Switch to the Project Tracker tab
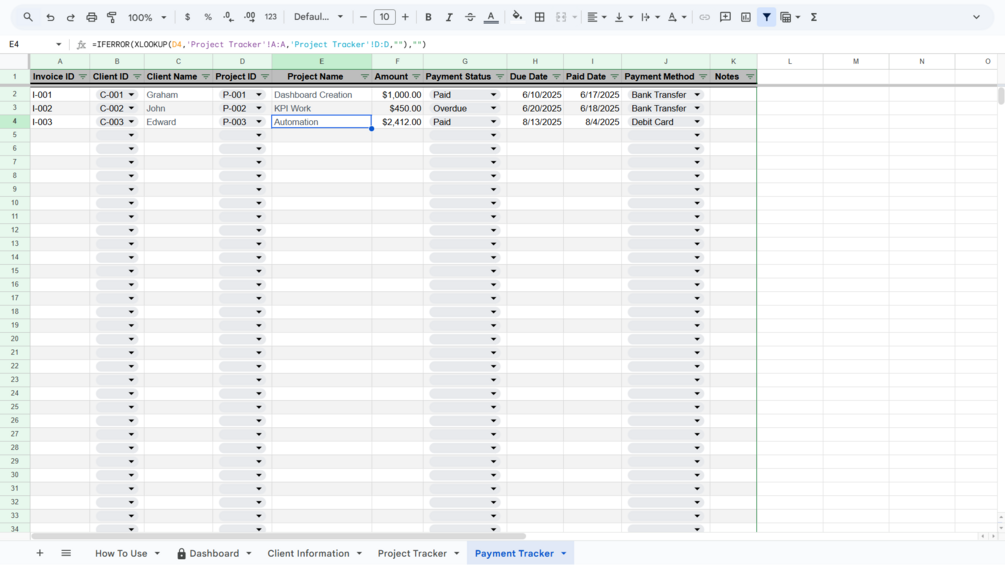Image resolution: width=1005 pixels, height=565 pixels. [412, 553]
